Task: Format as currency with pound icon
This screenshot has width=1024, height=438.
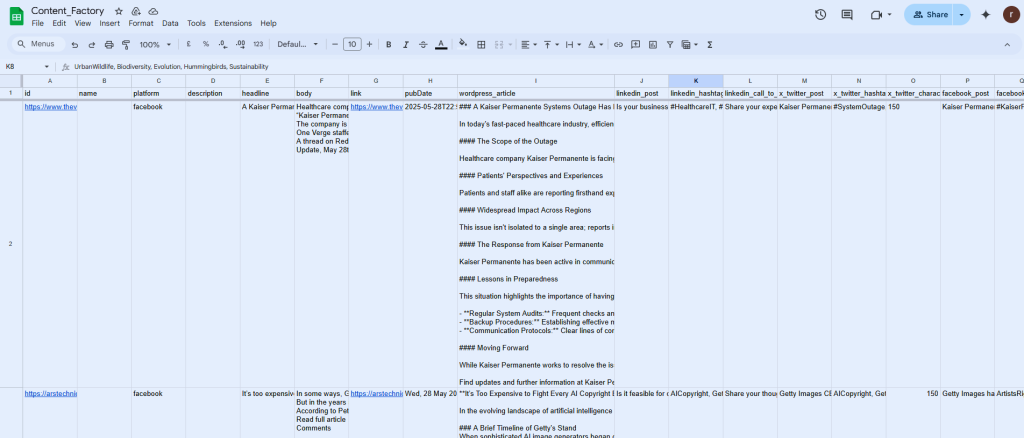Action: click(x=188, y=44)
